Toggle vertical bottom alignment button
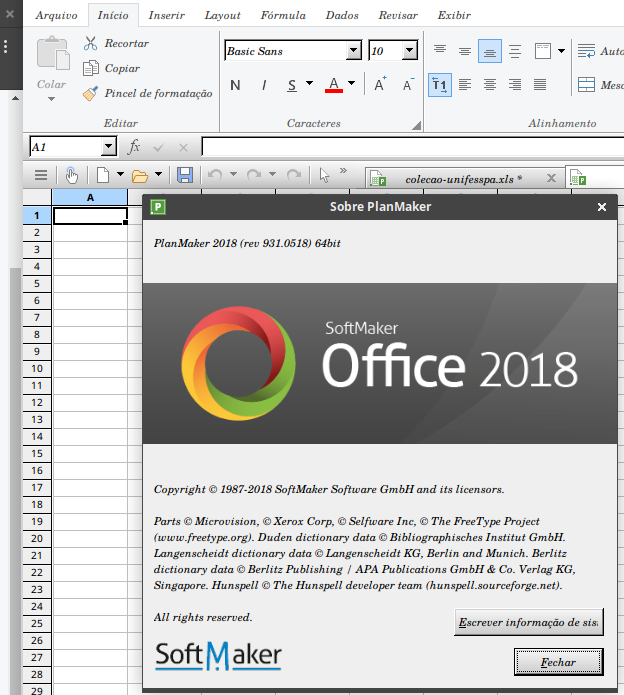624x695 pixels. click(490, 51)
